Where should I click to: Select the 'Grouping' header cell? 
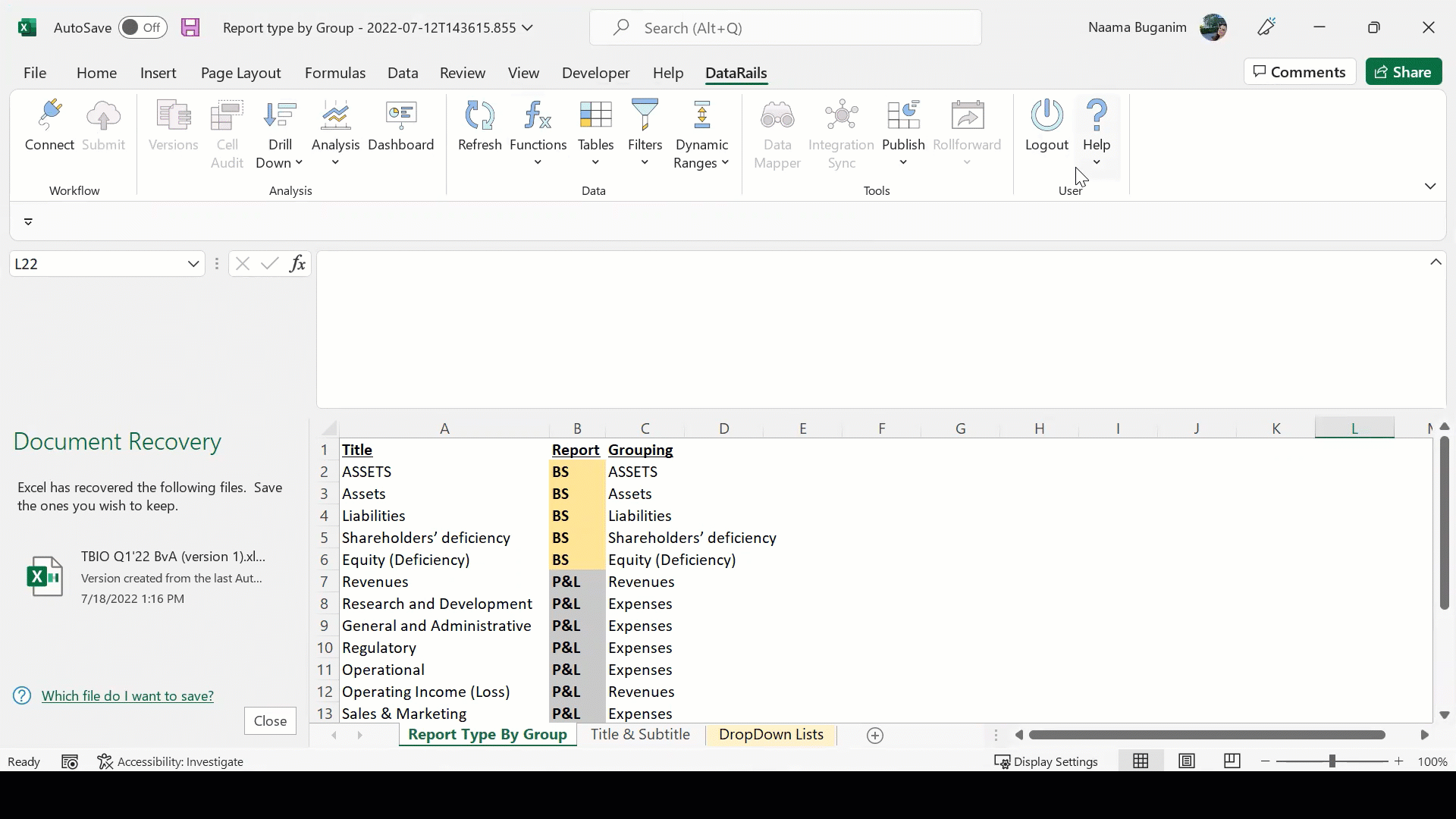tap(645, 450)
